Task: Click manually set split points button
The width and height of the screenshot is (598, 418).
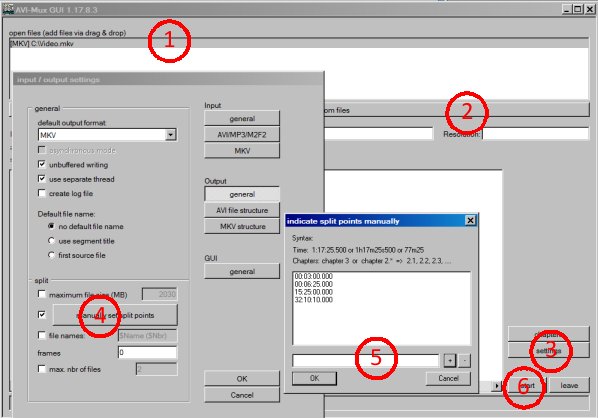Action: [x=115, y=315]
